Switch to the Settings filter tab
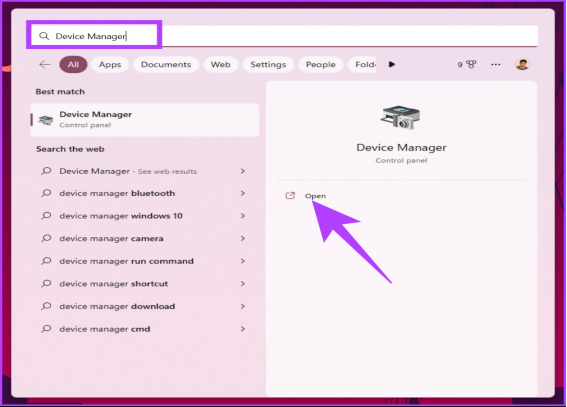The width and height of the screenshot is (567, 407). tap(268, 64)
